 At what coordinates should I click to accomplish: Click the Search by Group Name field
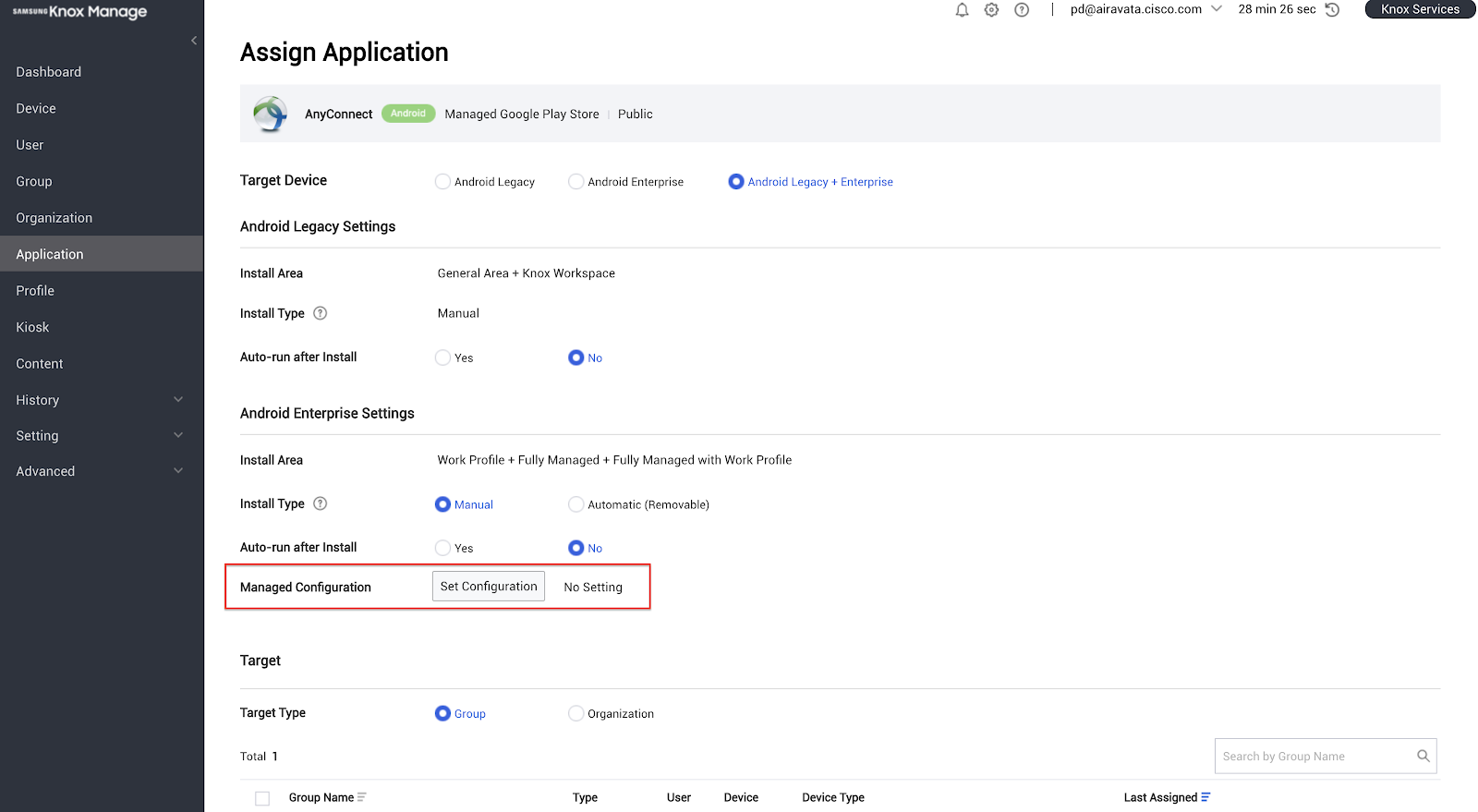click(1326, 756)
